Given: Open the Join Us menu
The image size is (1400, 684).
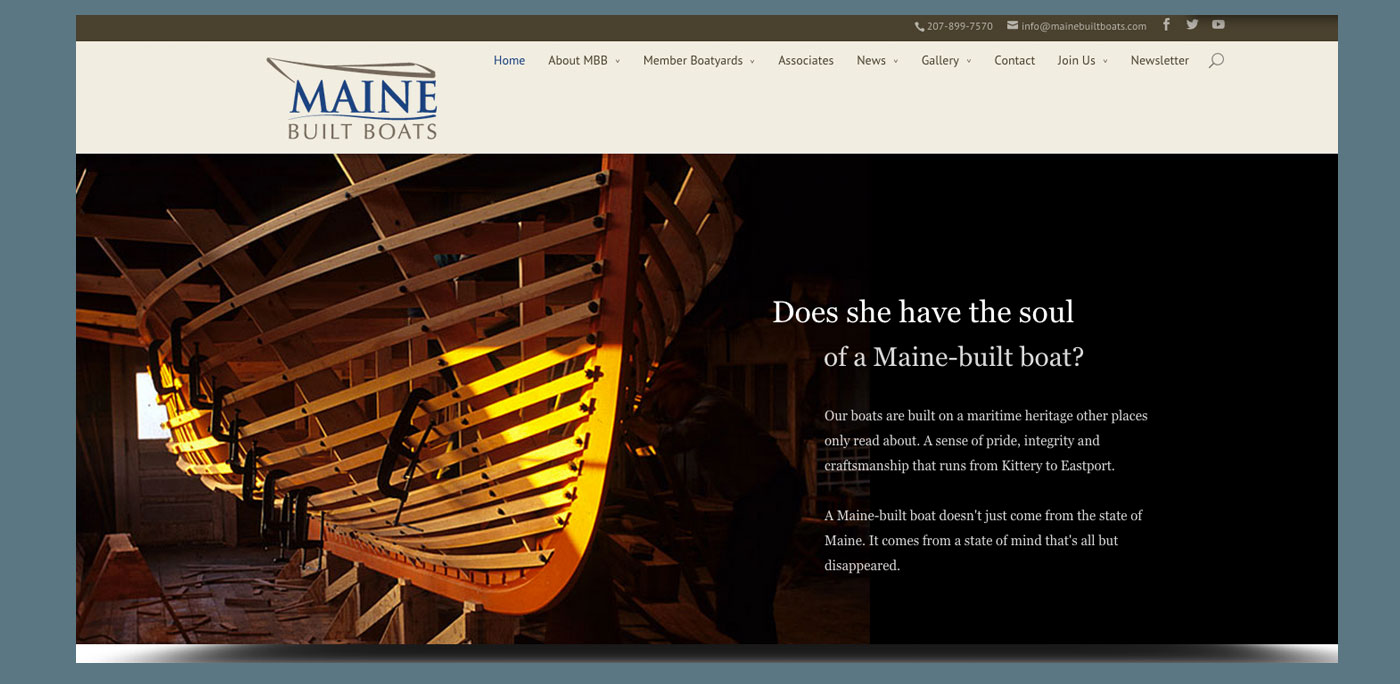Looking at the screenshot, I should pos(1076,61).
